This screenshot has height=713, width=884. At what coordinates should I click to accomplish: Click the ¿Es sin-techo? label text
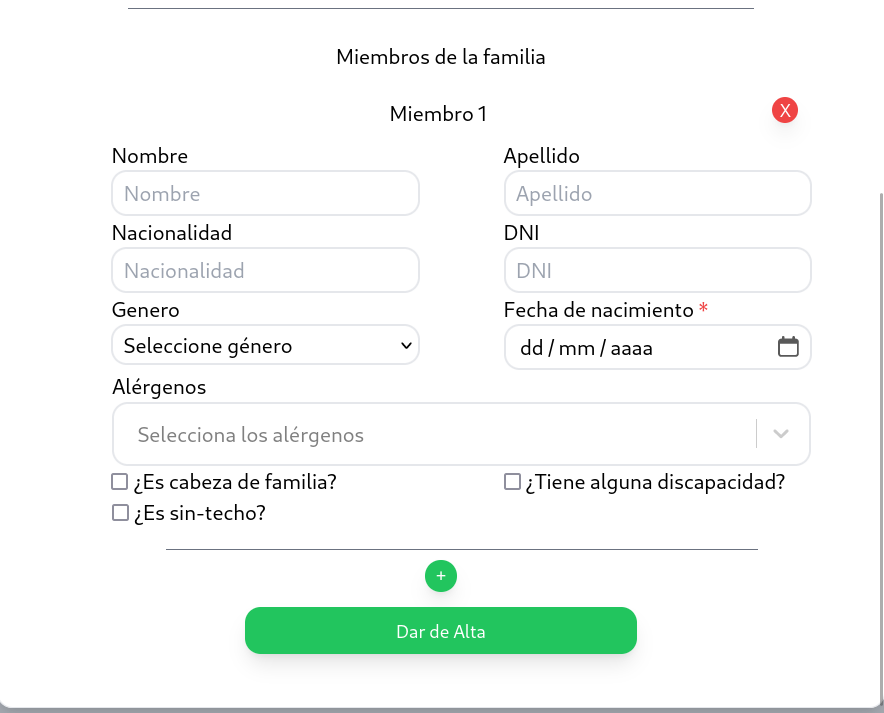click(x=199, y=513)
